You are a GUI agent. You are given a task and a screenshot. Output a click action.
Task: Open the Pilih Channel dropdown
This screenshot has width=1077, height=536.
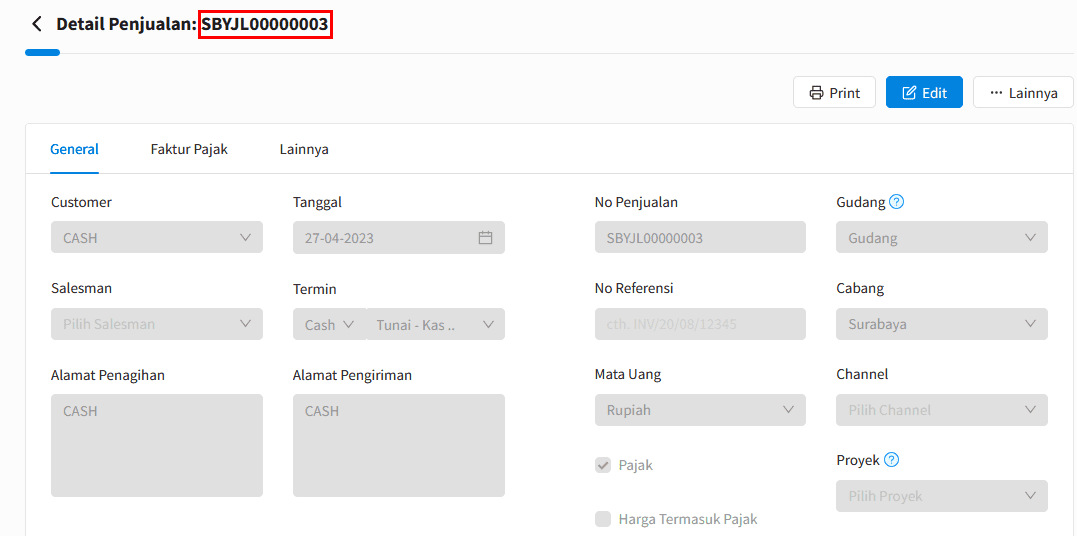[941, 410]
